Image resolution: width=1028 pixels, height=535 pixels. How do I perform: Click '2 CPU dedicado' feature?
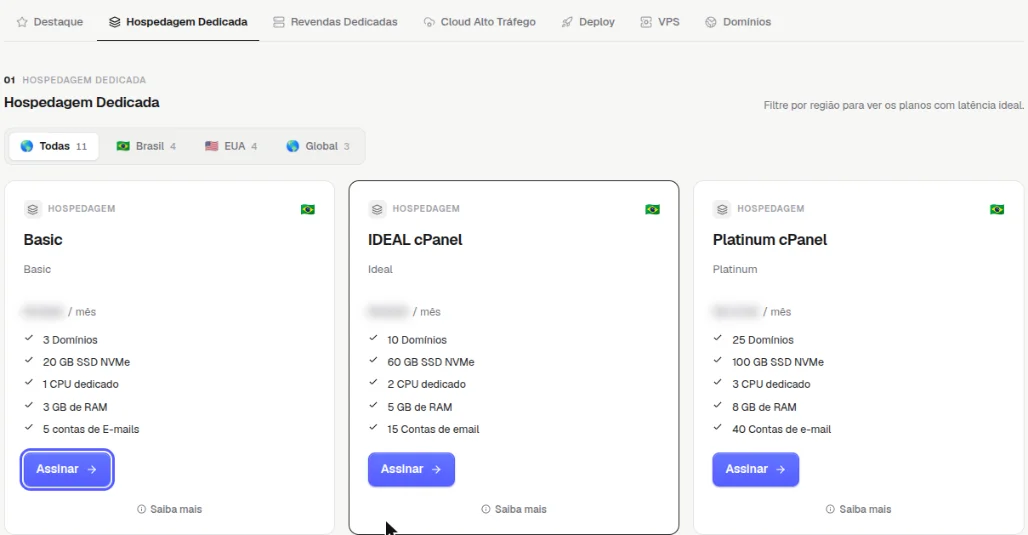[426, 384]
